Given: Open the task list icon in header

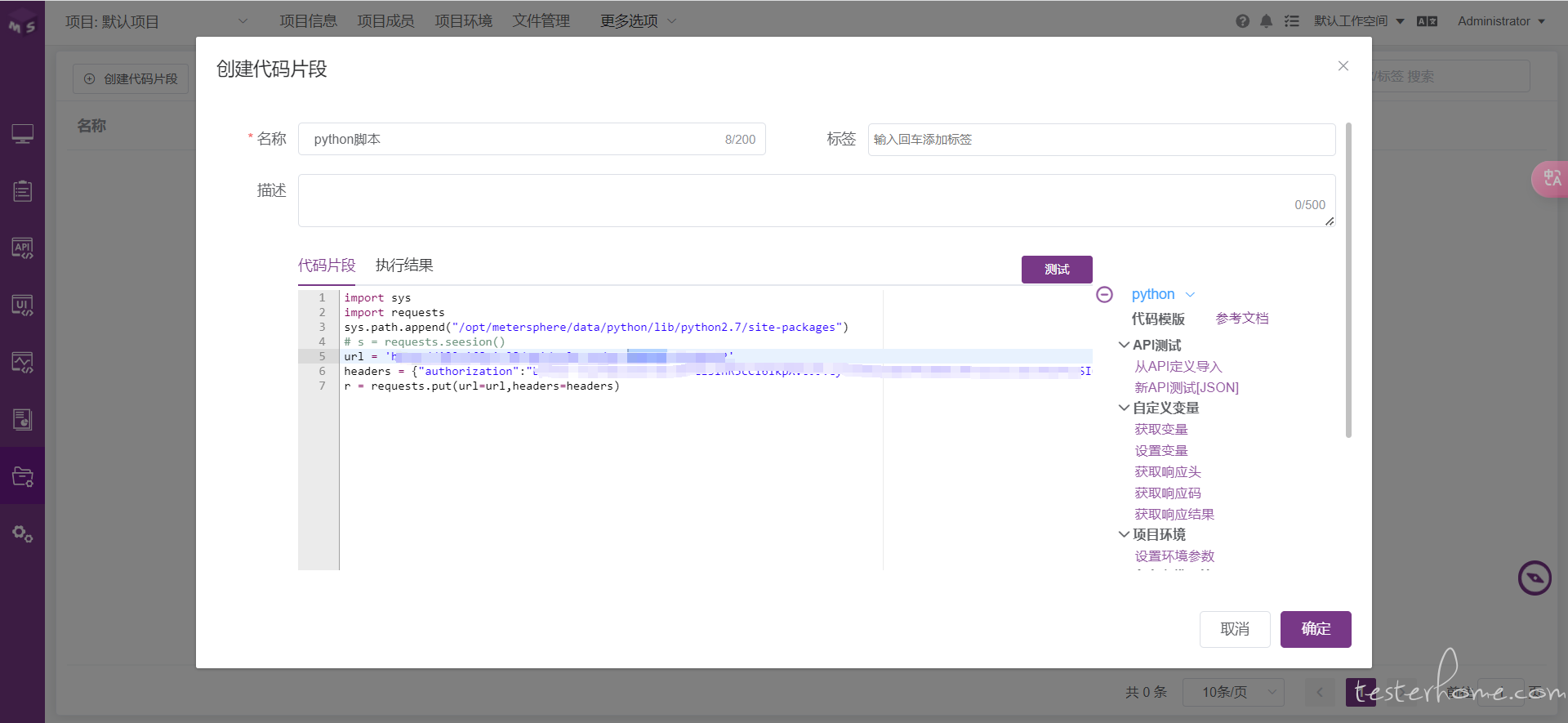Looking at the screenshot, I should [x=1291, y=21].
